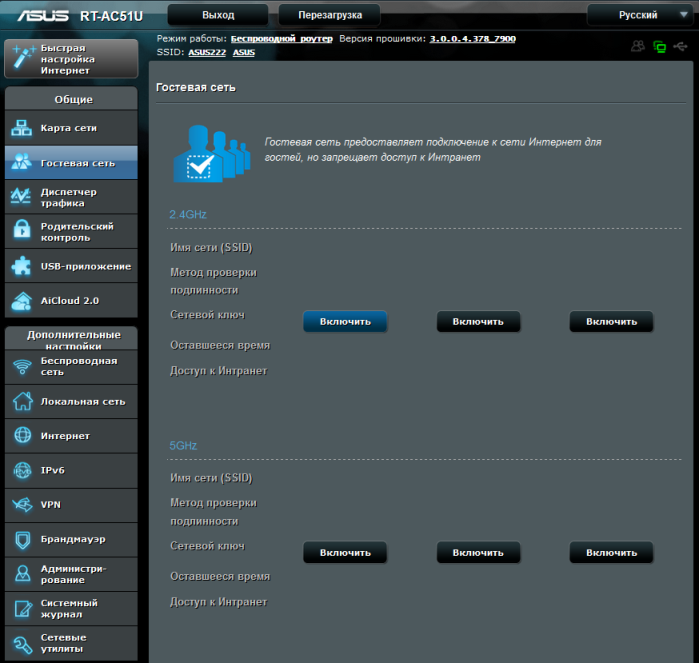The height and width of the screenshot is (663, 699).
Task: Click Быстрая настройка Интернет button
Action: coord(71,58)
